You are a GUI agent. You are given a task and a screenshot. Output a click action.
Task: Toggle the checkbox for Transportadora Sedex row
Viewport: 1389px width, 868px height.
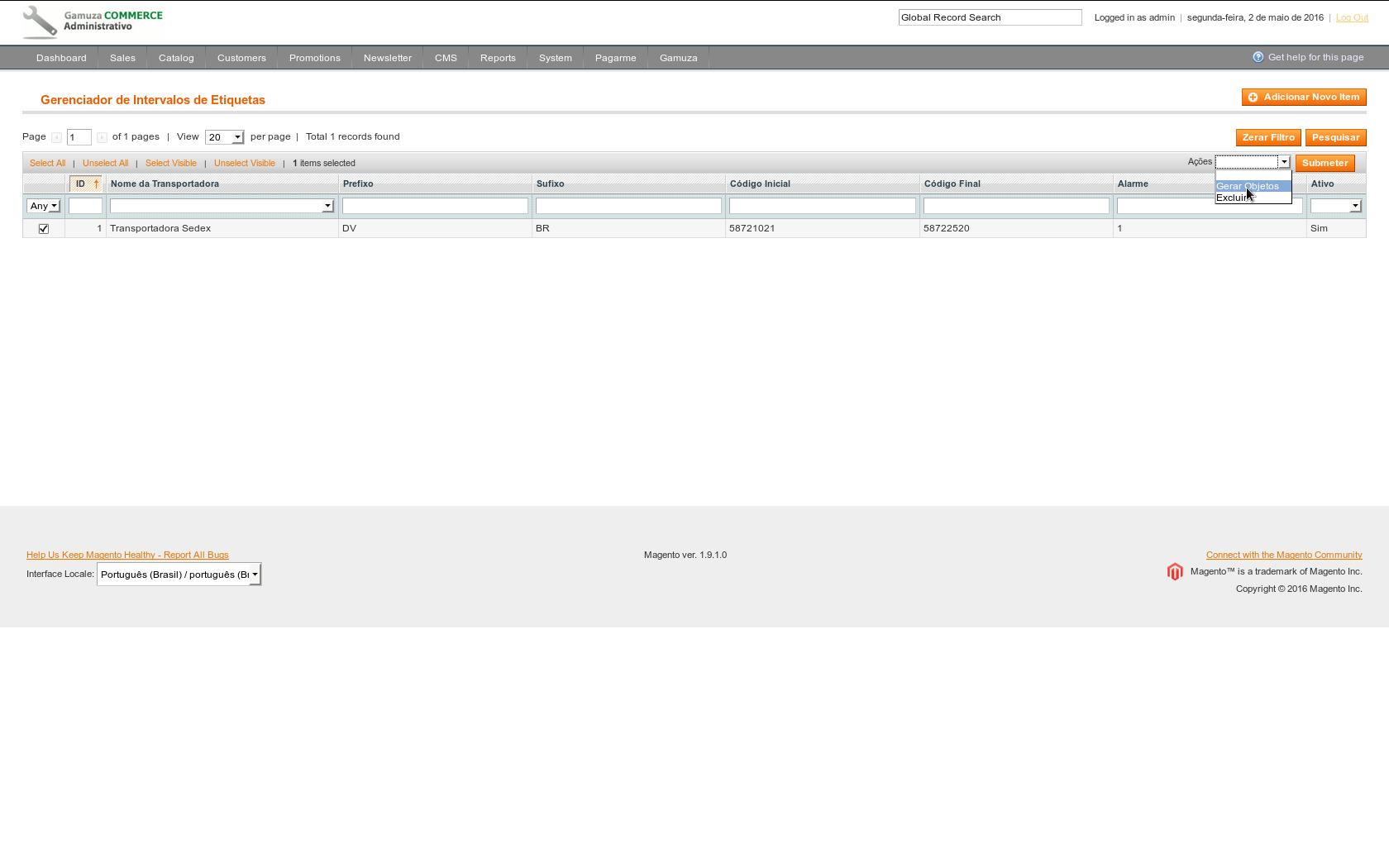(44, 229)
